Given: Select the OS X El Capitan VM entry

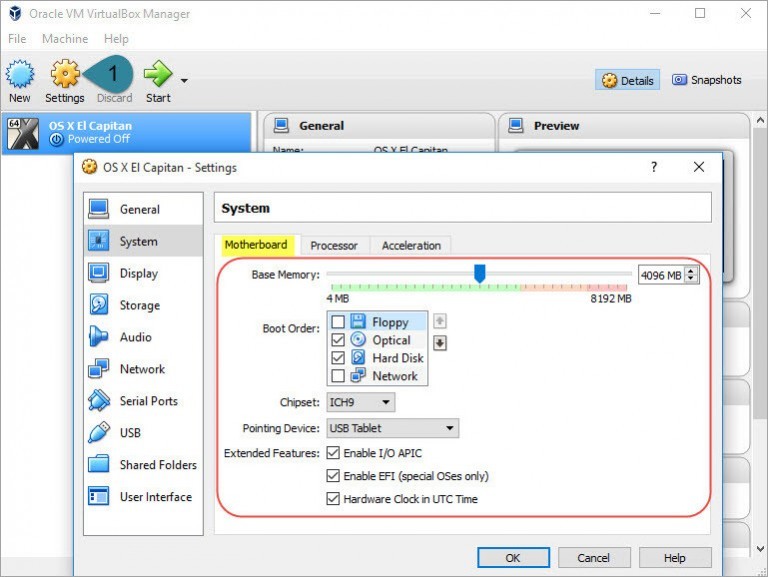Looking at the screenshot, I should point(126,133).
